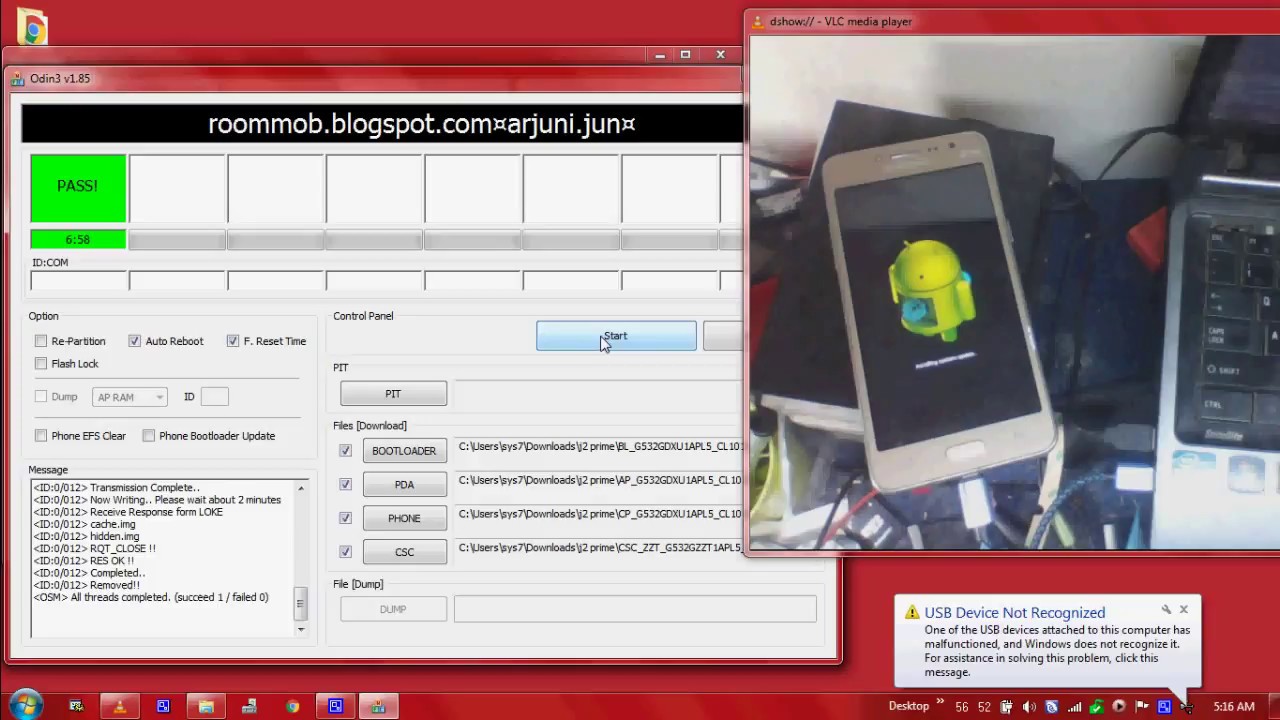
Task: Click the 5:16 AM taskbar clock
Action: (1233, 707)
